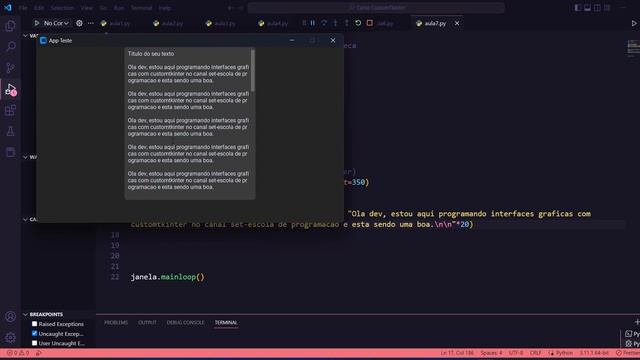Image resolution: width=640 pixels, height=360 pixels.
Task: Click janela.mainloop() on line 22
Action: pyautogui.click(x=167, y=277)
